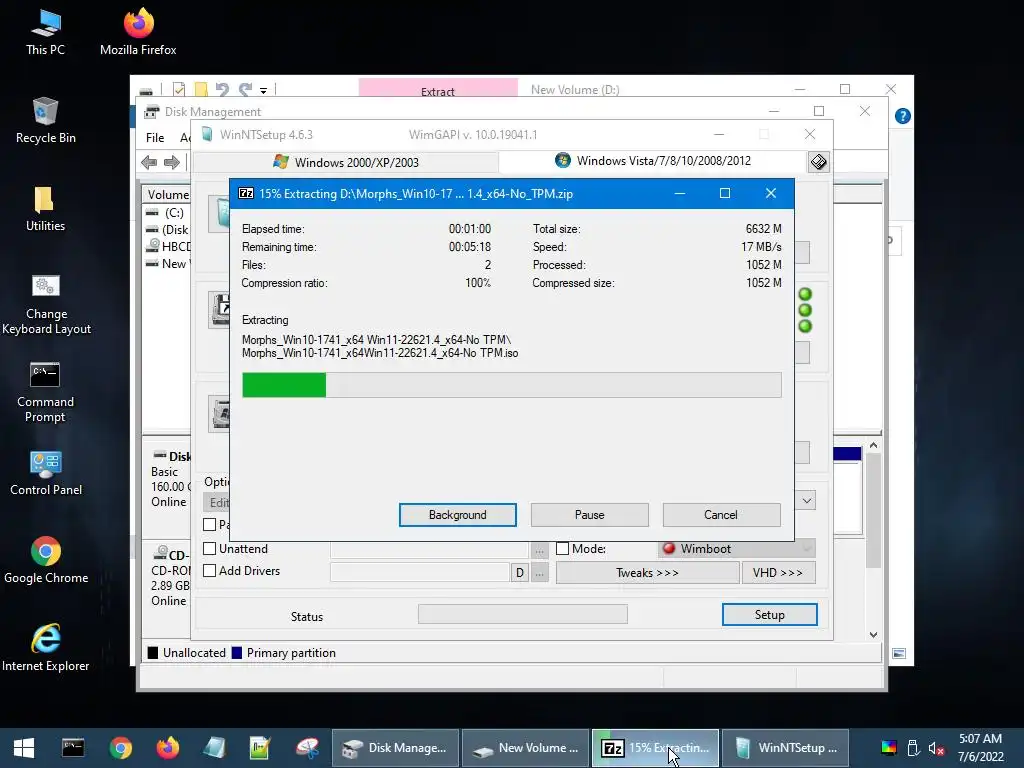
Task: Open the Utilities folder on desktop
Action: (45, 209)
